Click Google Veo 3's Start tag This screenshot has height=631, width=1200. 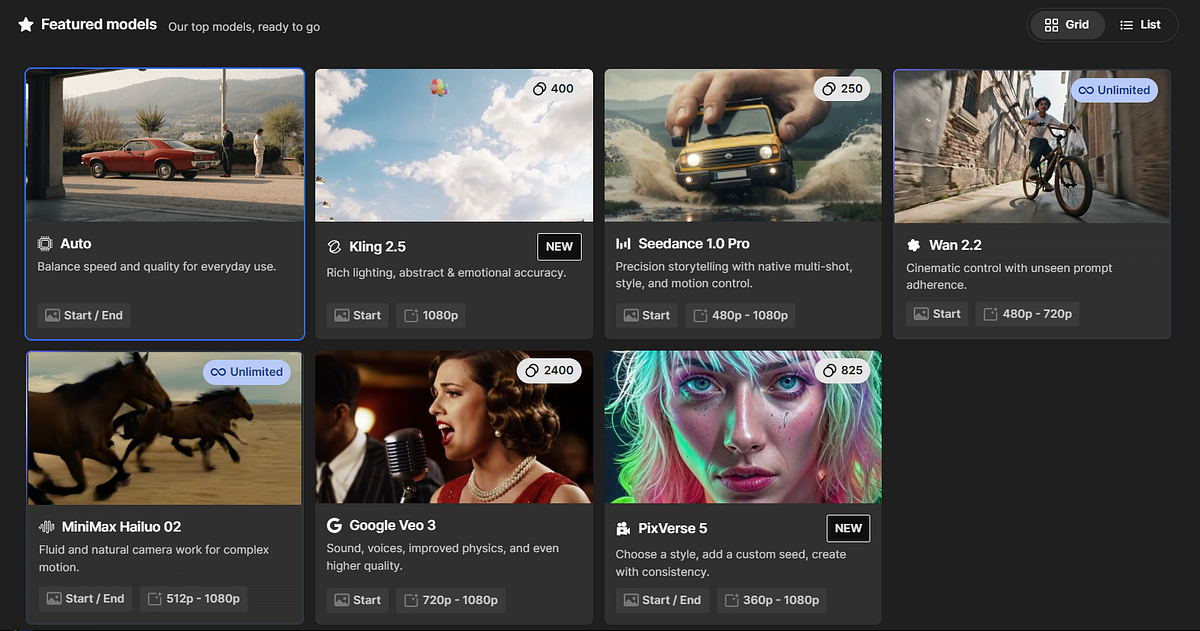358,600
